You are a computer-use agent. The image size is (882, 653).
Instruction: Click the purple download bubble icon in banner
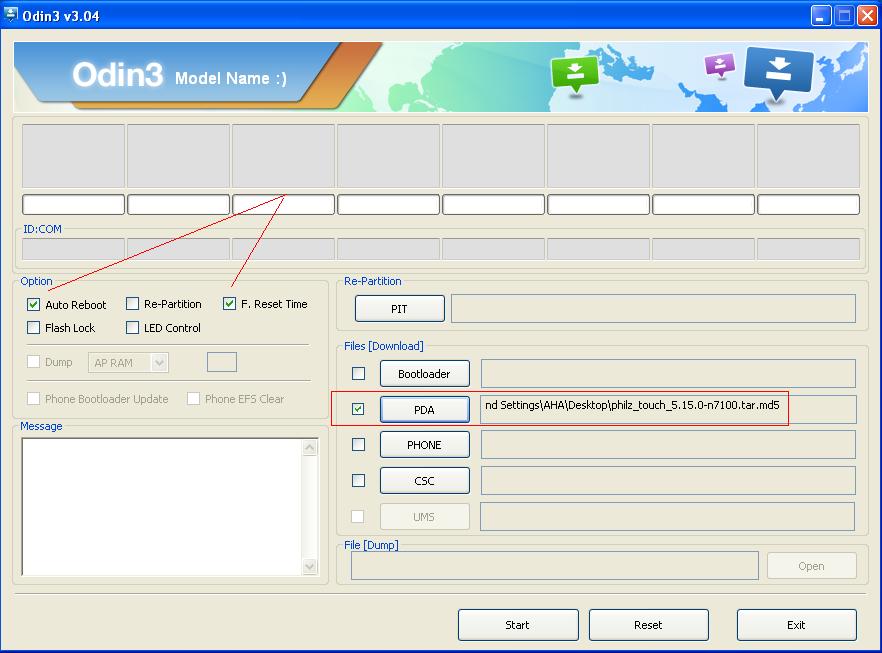click(x=719, y=65)
